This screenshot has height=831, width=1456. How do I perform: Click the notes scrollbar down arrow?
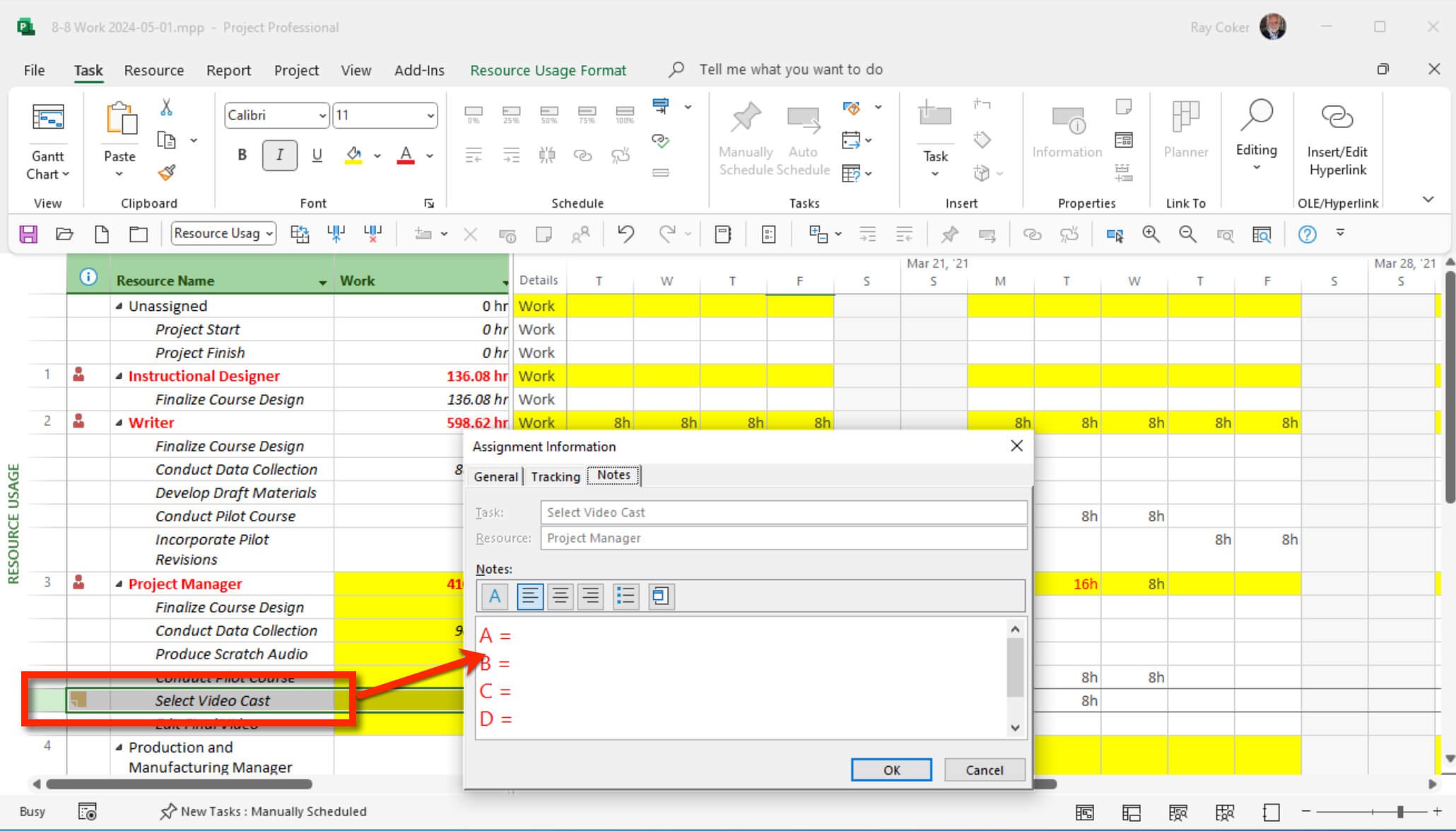1016,728
